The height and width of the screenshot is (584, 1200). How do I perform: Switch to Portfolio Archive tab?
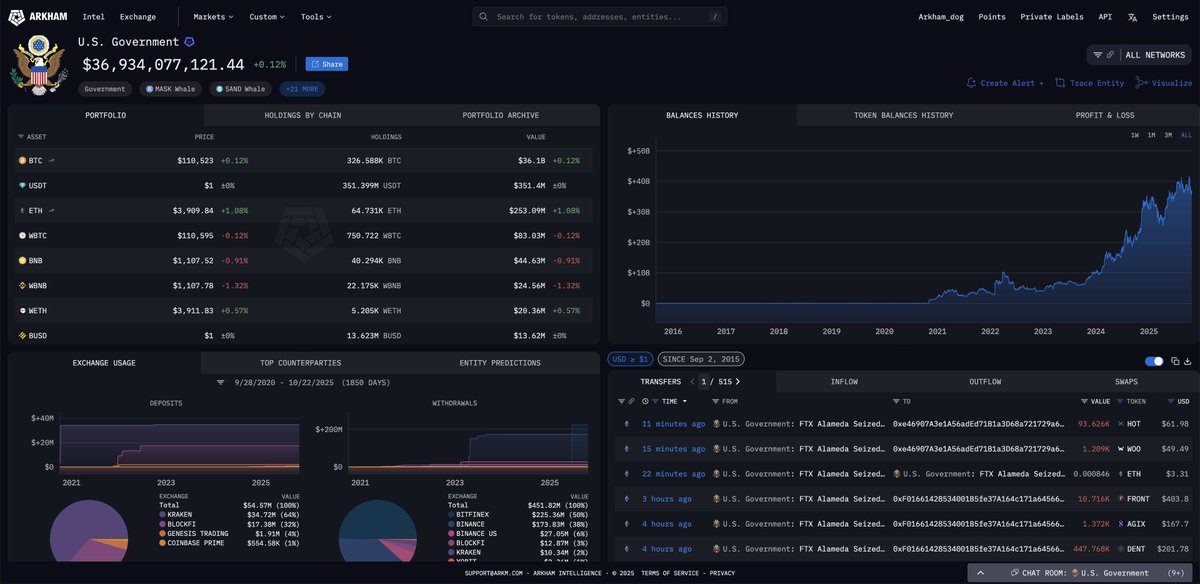(x=500, y=115)
